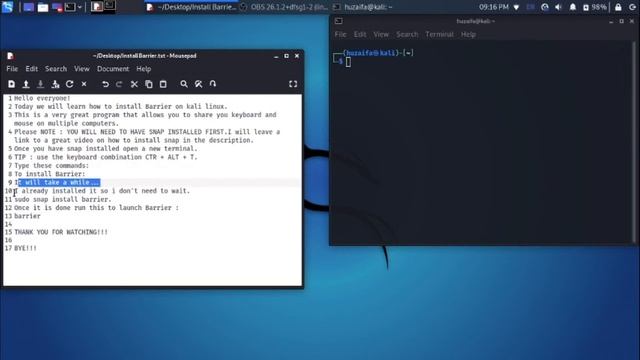Open notifications bell in the system tray
640x360 pixels.
pyautogui.click(x=573, y=7)
